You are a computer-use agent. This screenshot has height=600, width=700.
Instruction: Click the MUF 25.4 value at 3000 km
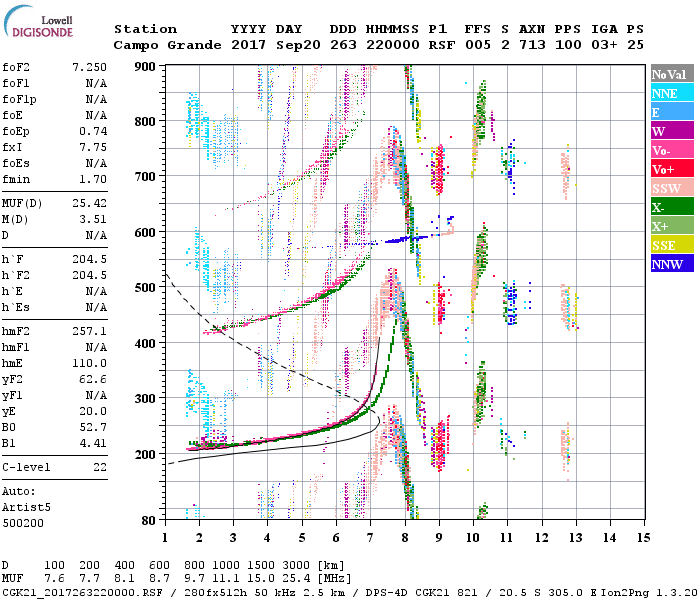tap(297, 579)
